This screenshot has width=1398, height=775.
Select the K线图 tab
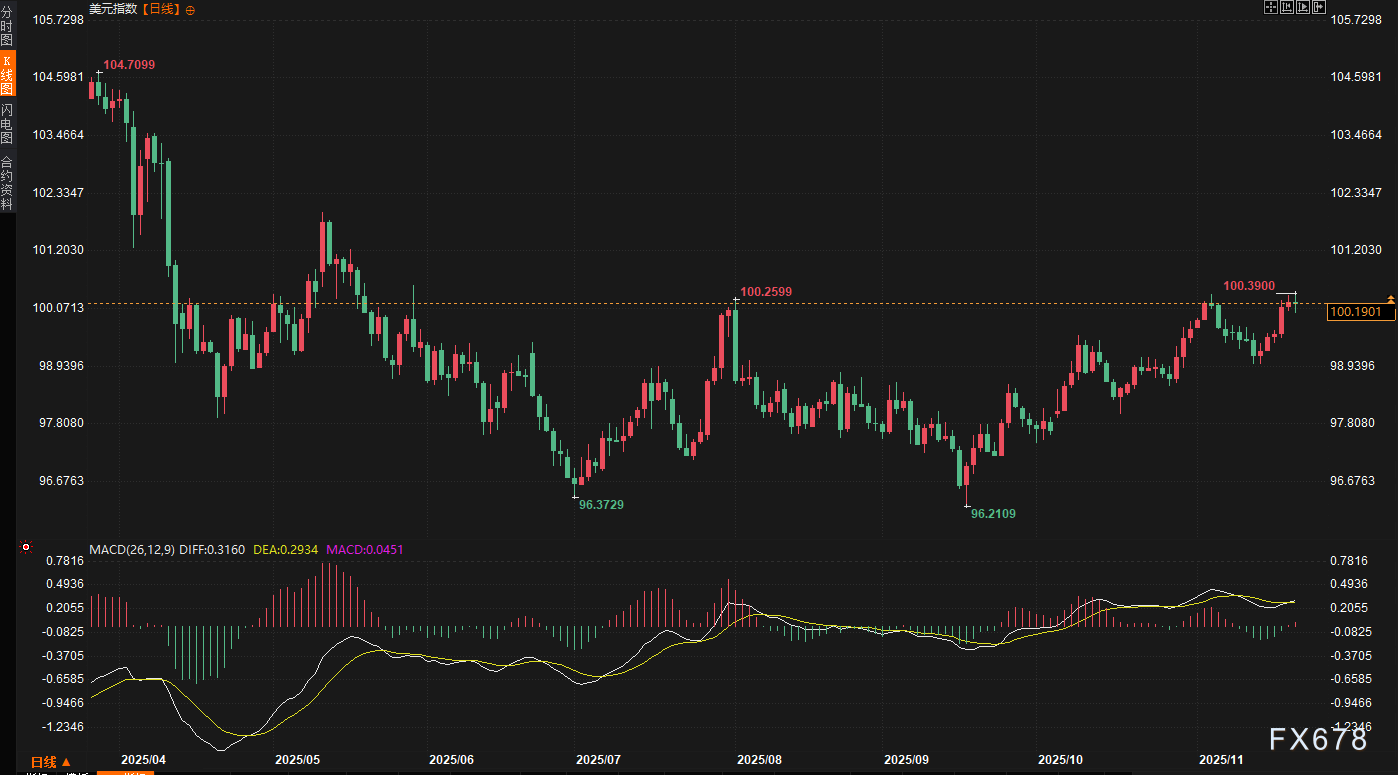(7, 75)
